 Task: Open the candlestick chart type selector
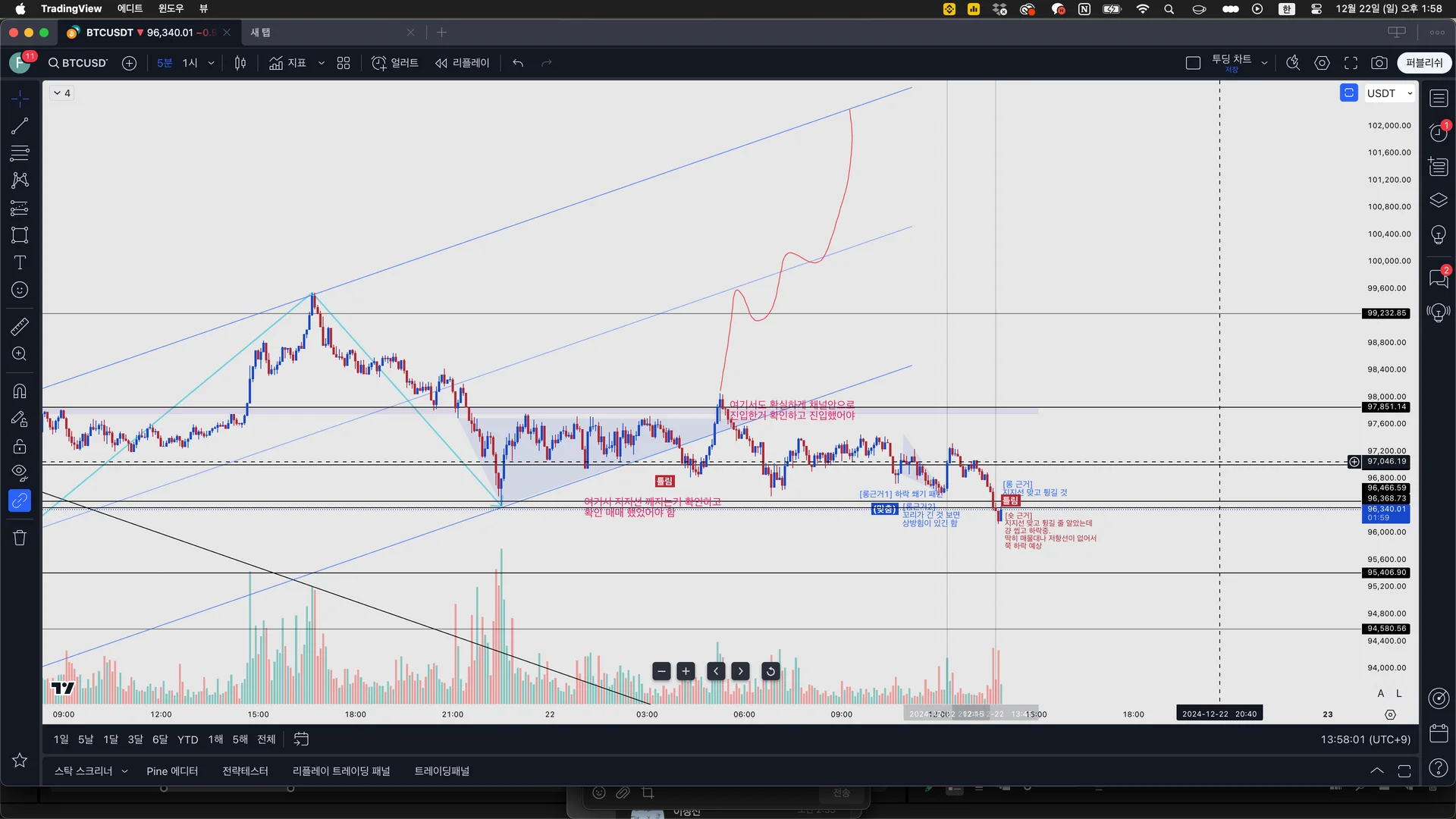[x=240, y=63]
